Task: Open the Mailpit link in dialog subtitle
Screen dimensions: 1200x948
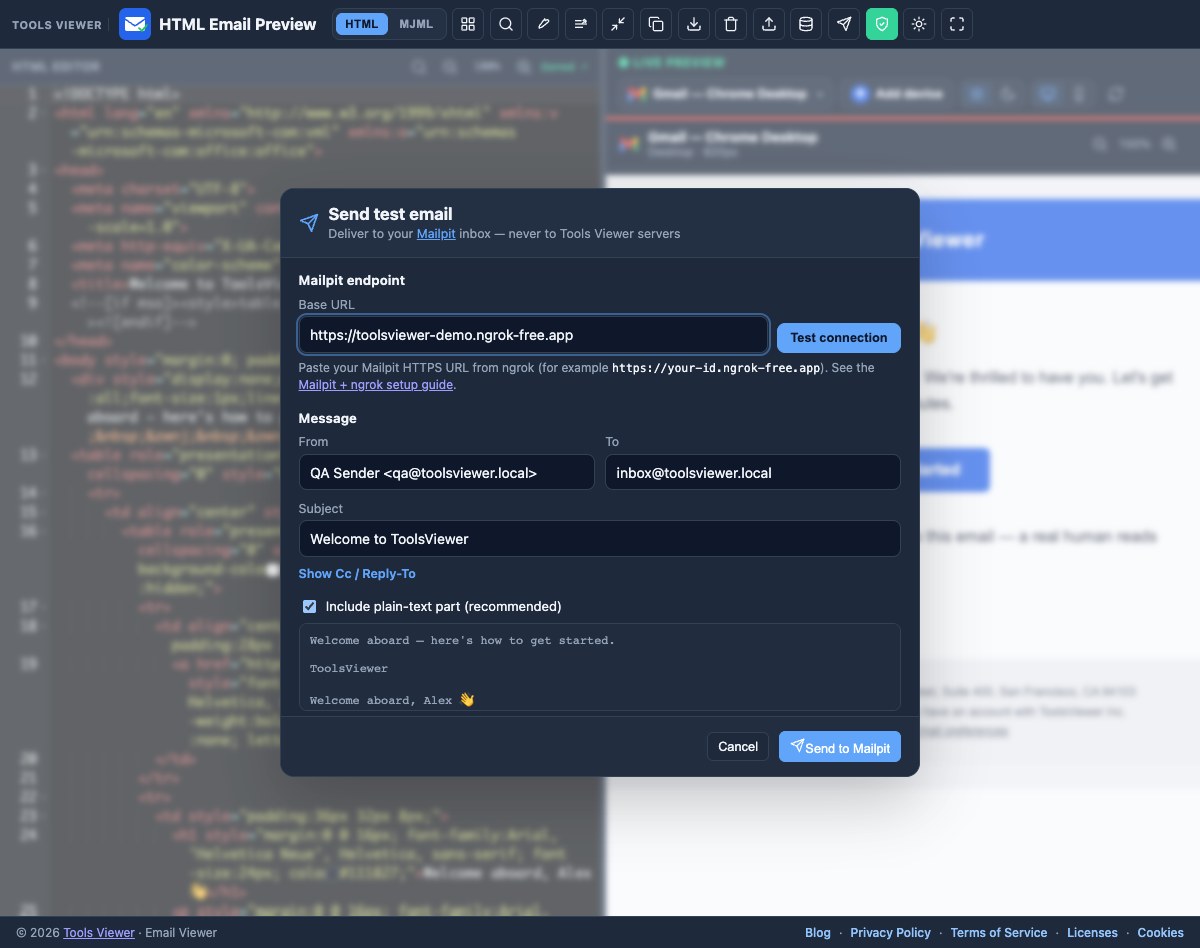Action: tap(436, 233)
